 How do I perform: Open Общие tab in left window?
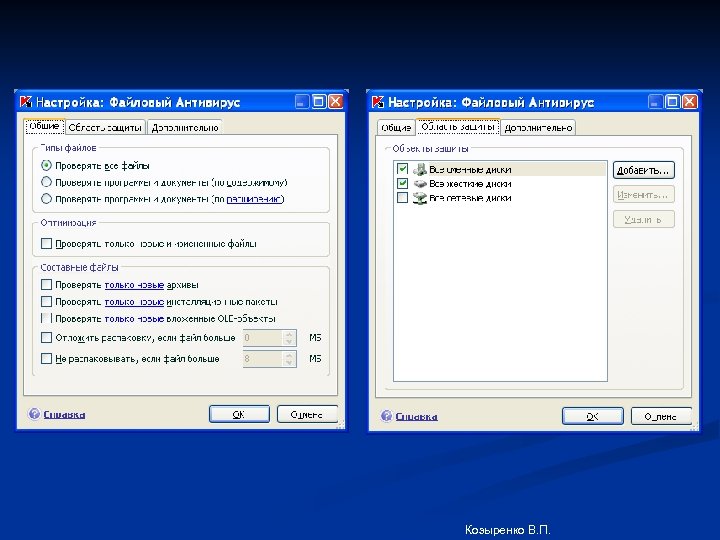44,126
